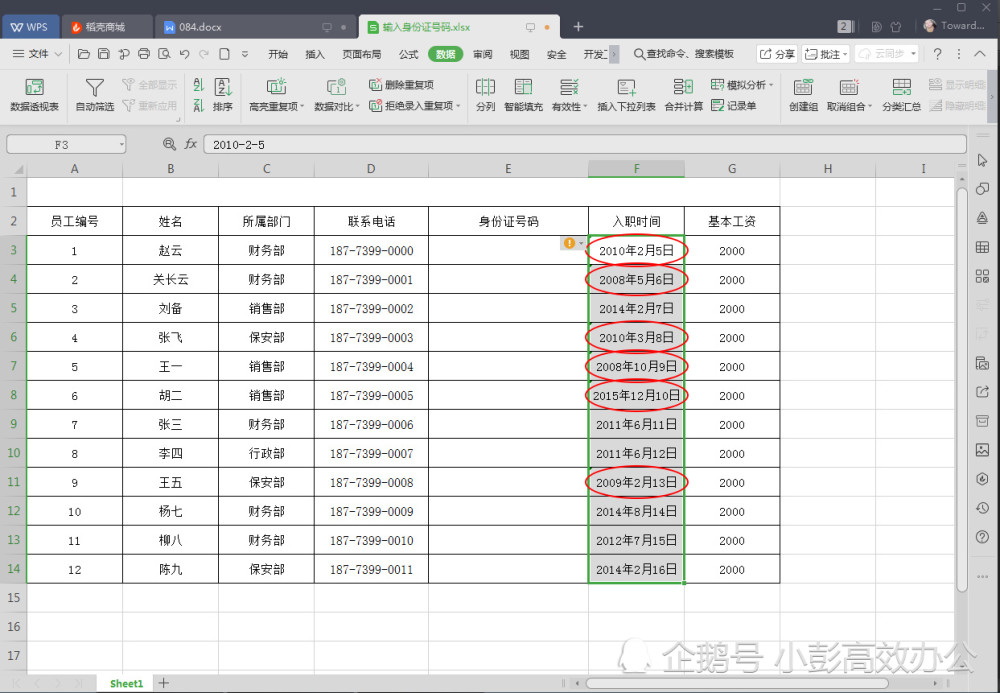
Task: Click the cell with 187-7399-0005
Action: coord(371,395)
